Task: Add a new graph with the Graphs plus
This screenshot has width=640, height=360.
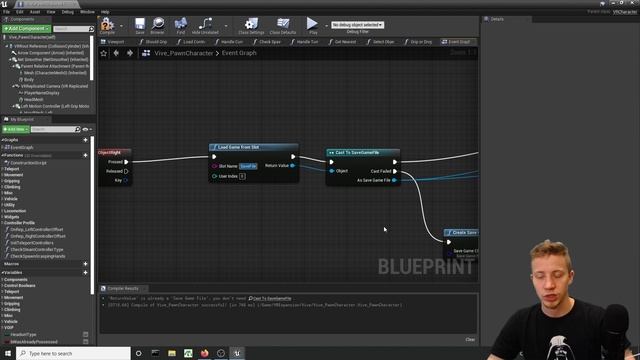Action: click(85, 140)
